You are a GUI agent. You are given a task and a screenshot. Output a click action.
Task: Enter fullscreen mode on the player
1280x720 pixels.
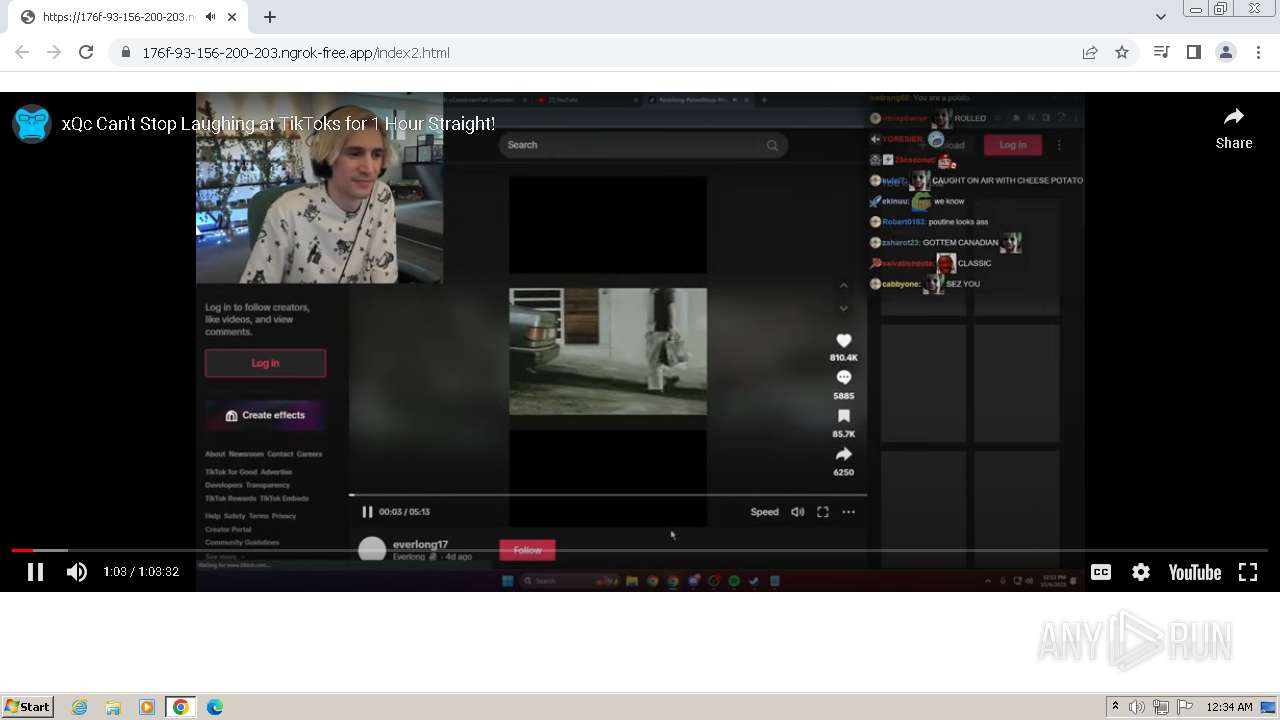(x=1248, y=572)
